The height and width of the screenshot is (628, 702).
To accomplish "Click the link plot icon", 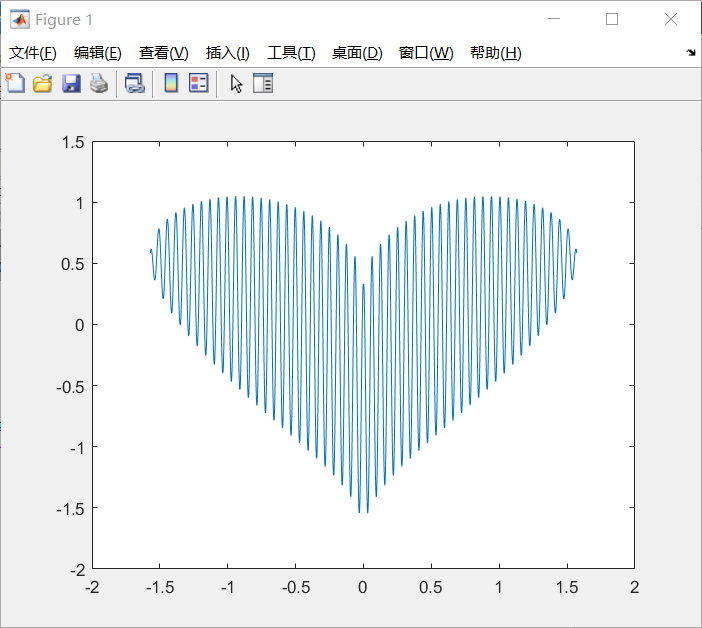I will click(x=135, y=83).
